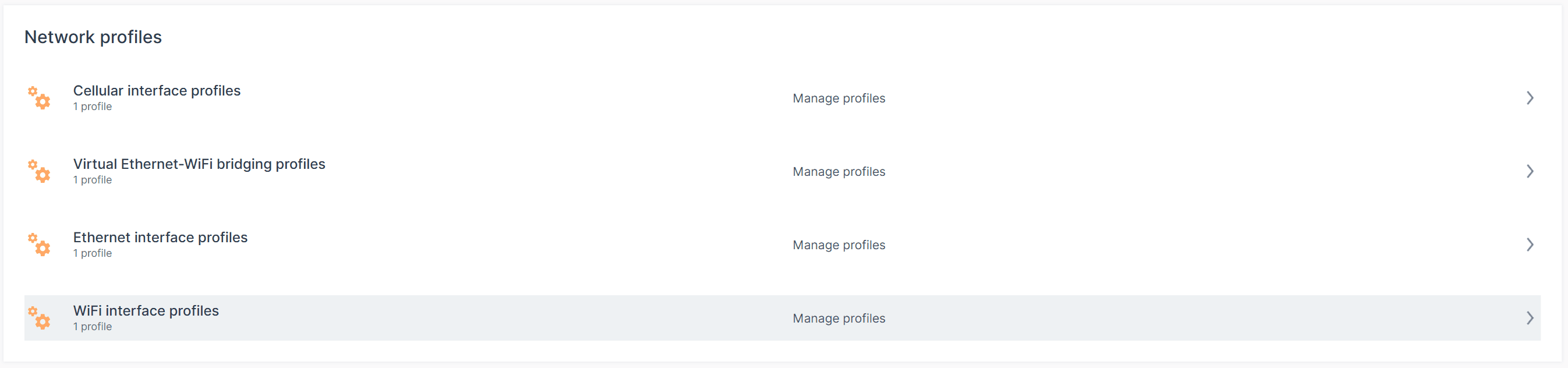Open the Ethernet interface profiles title
This screenshot has width=1568, height=368.
[160, 237]
